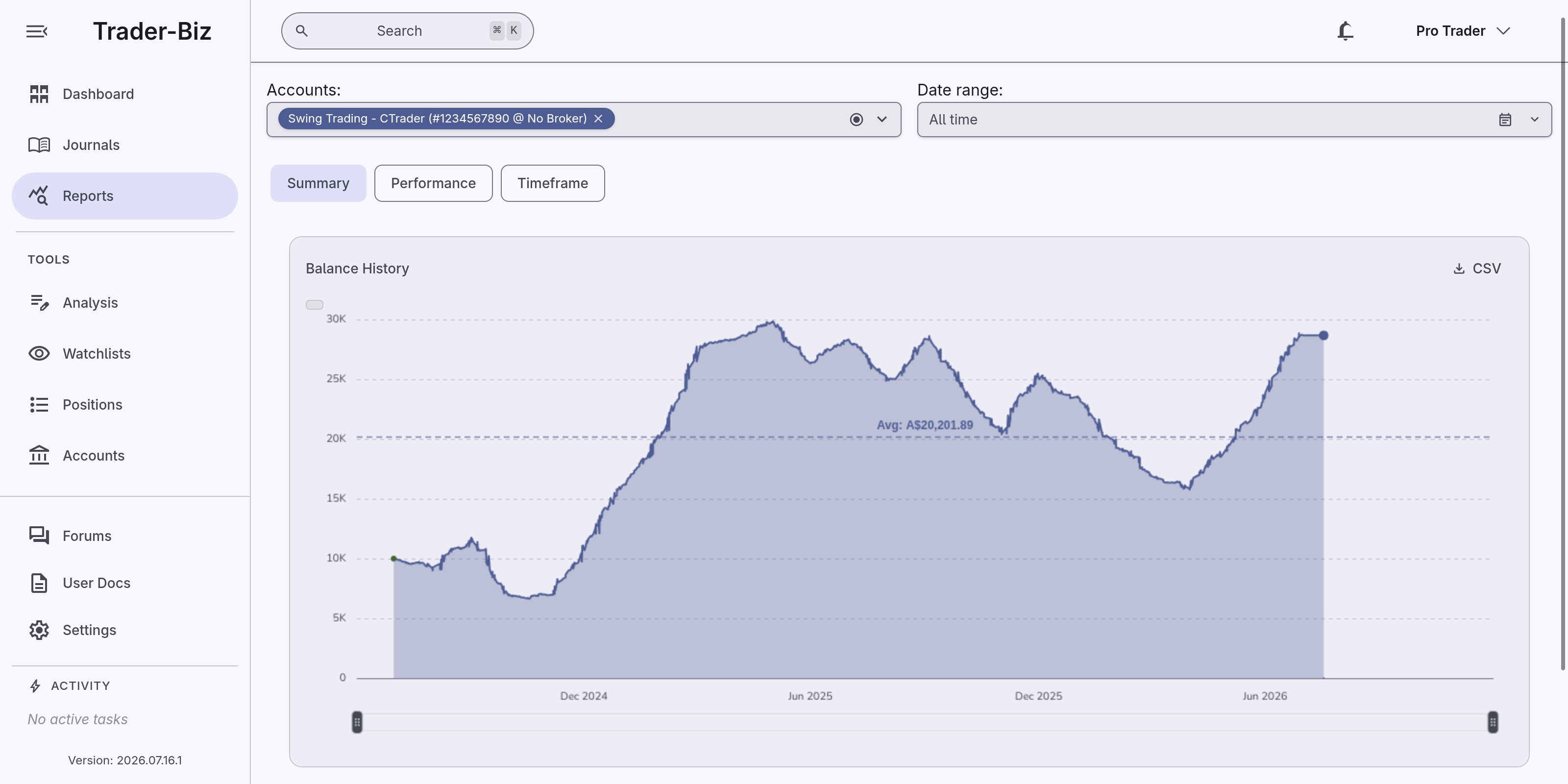Click the Accounts bank icon

[39, 455]
